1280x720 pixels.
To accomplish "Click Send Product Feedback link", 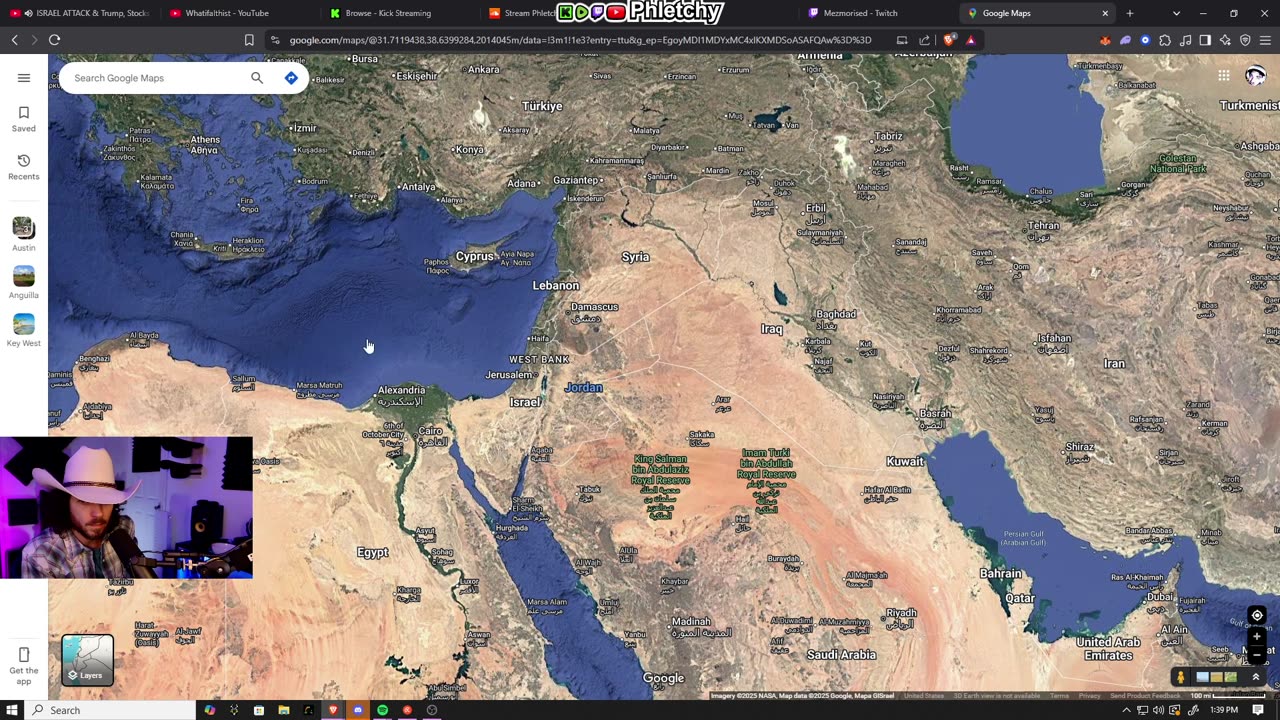I will [1145, 696].
